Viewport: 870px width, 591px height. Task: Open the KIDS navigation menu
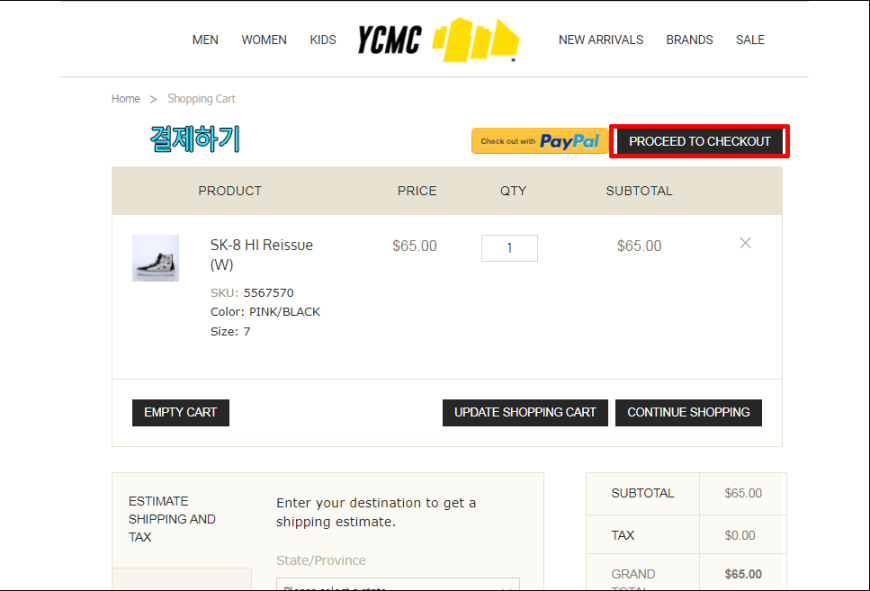pos(323,40)
